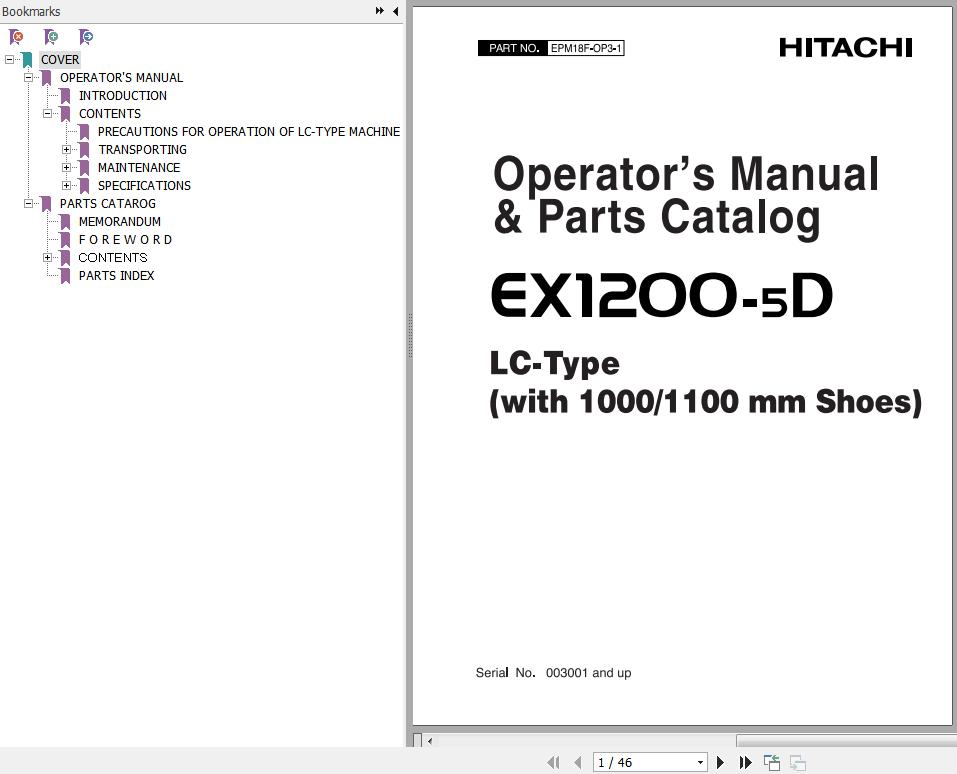957x774 pixels.
Task: Open the page number dropdown arrow
Action: pos(700,762)
